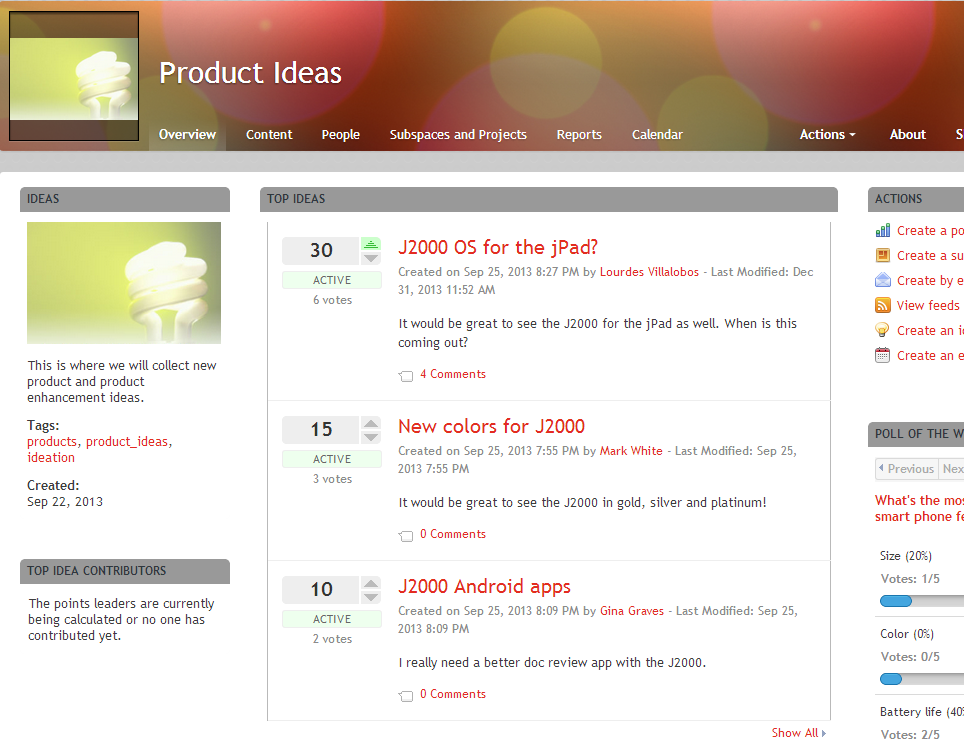
Task: Open the Subspaces and Projects tab
Action: tap(458, 134)
